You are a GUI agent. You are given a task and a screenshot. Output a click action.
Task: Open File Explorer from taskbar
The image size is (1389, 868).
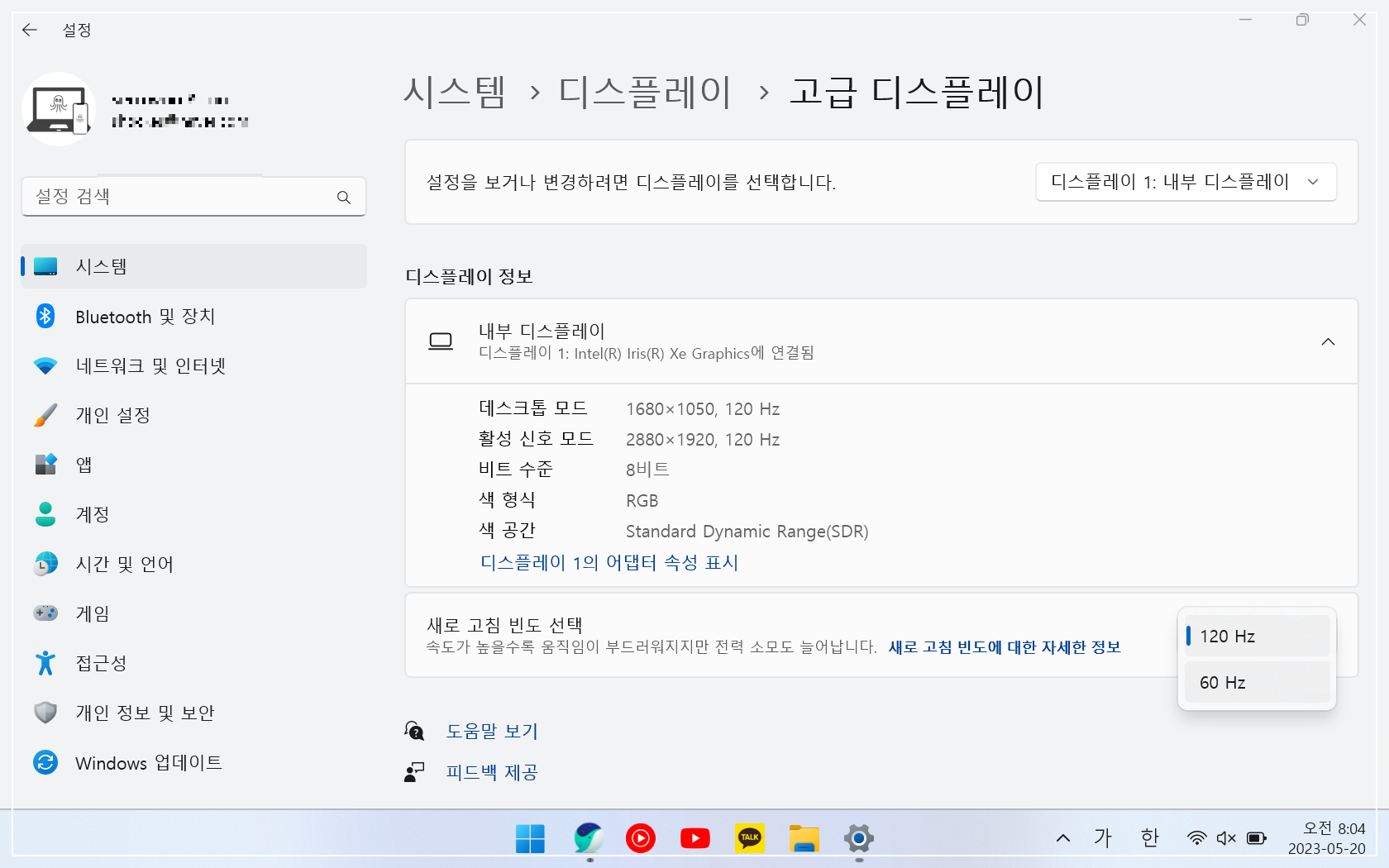pyautogui.click(x=804, y=838)
